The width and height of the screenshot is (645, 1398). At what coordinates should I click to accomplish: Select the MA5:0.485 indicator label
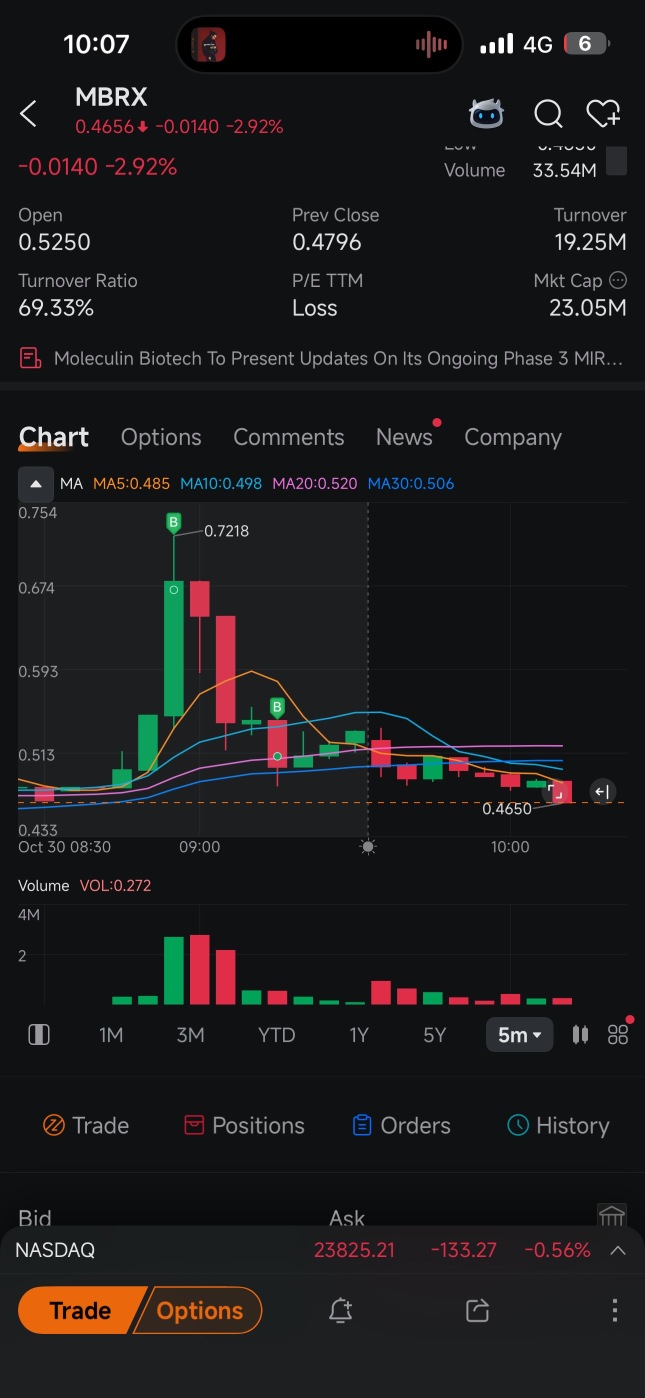[131, 484]
